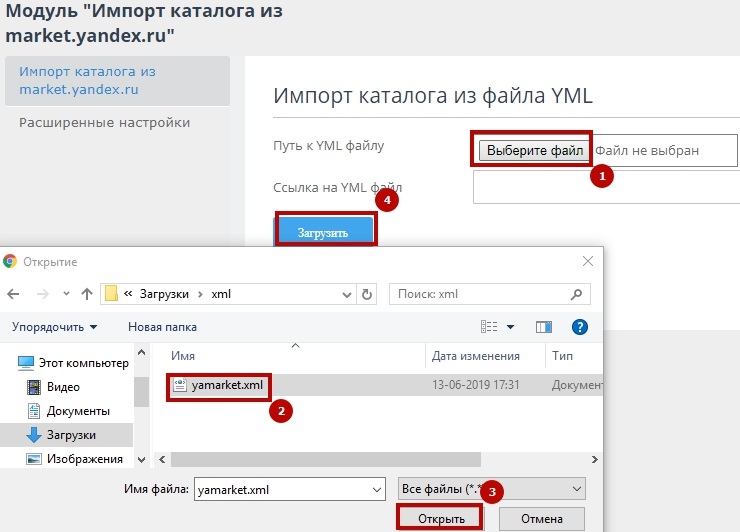Open help with blue question icon
740x532 pixels.
pyautogui.click(x=580, y=327)
